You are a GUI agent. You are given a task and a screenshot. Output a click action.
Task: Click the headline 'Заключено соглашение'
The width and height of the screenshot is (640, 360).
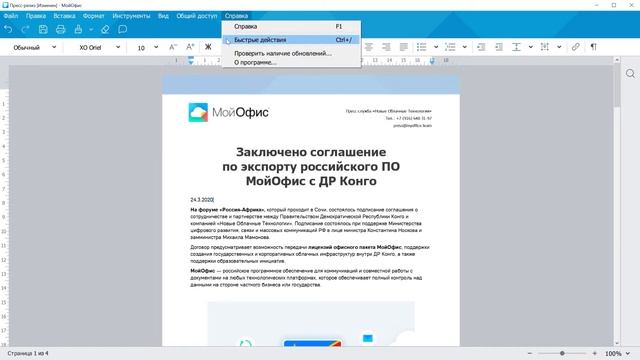pyautogui.click(x=311, y=152)
